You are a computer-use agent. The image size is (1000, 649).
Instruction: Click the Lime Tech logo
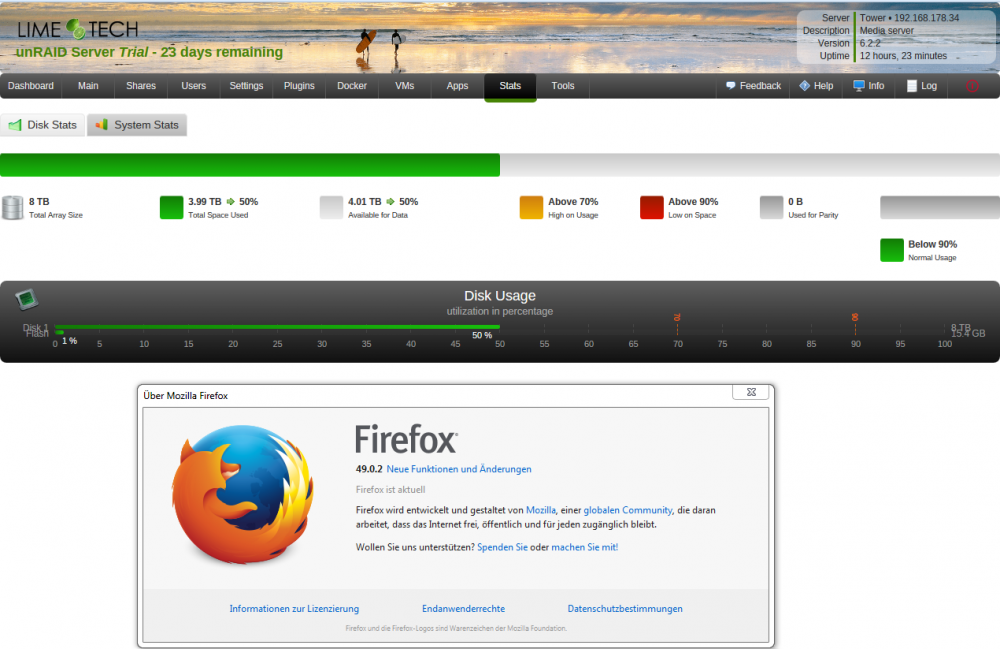(77, 29)
